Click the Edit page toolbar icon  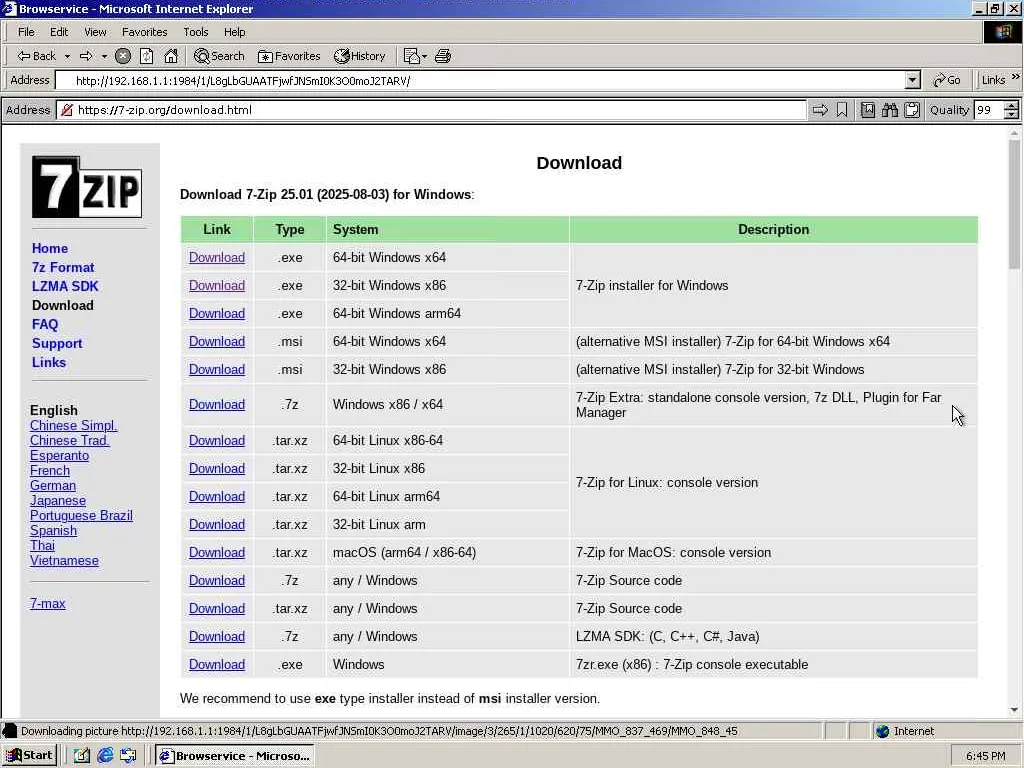(x=411, y=56)
